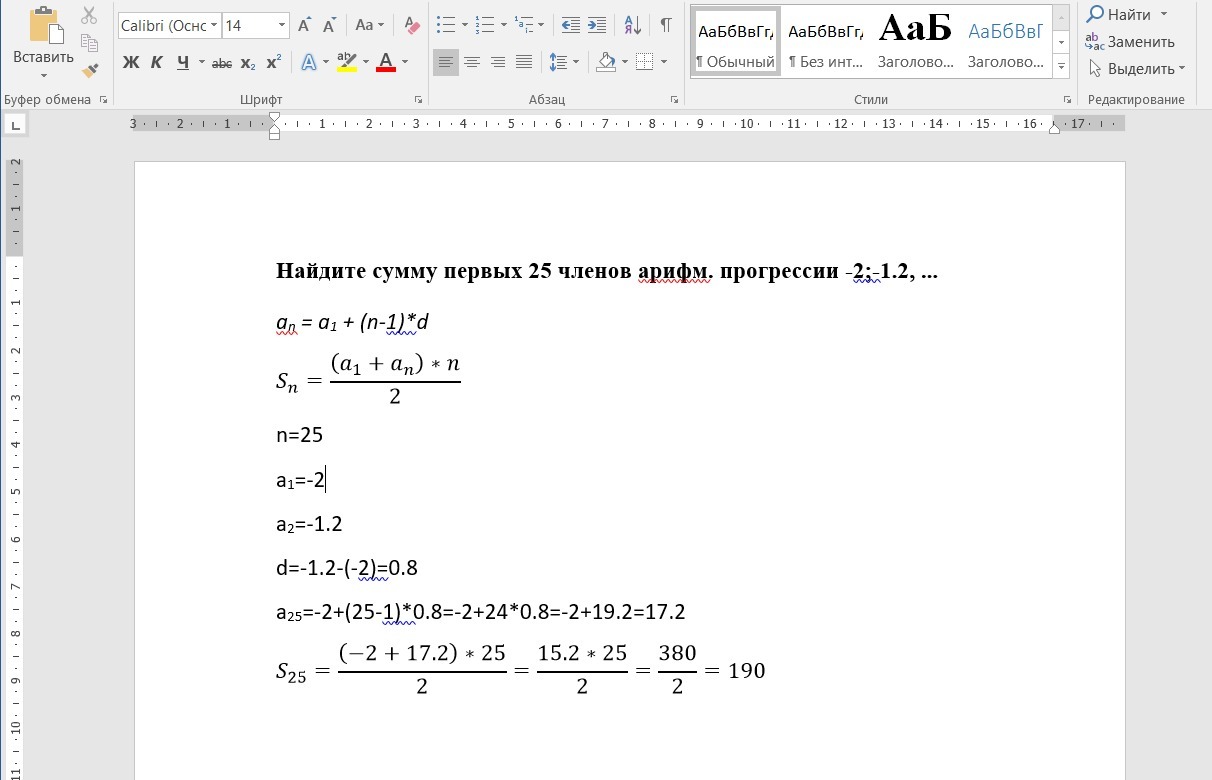This screenshot has width=1212, height=780.
Task: Click the Copy icon
Action: 89,43
